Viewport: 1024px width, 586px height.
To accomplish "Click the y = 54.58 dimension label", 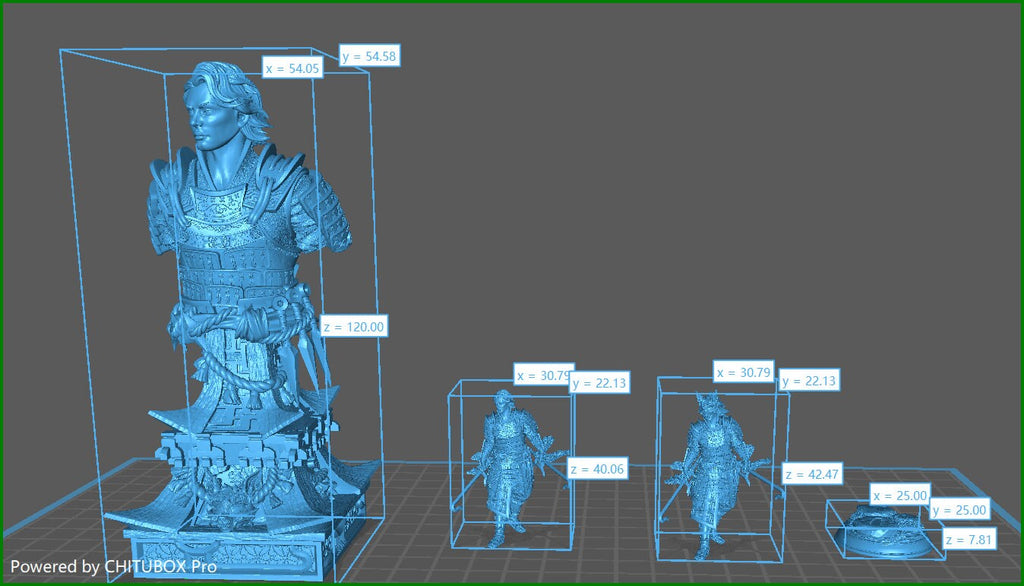I will pyautogui.click(x=370, y=56).
